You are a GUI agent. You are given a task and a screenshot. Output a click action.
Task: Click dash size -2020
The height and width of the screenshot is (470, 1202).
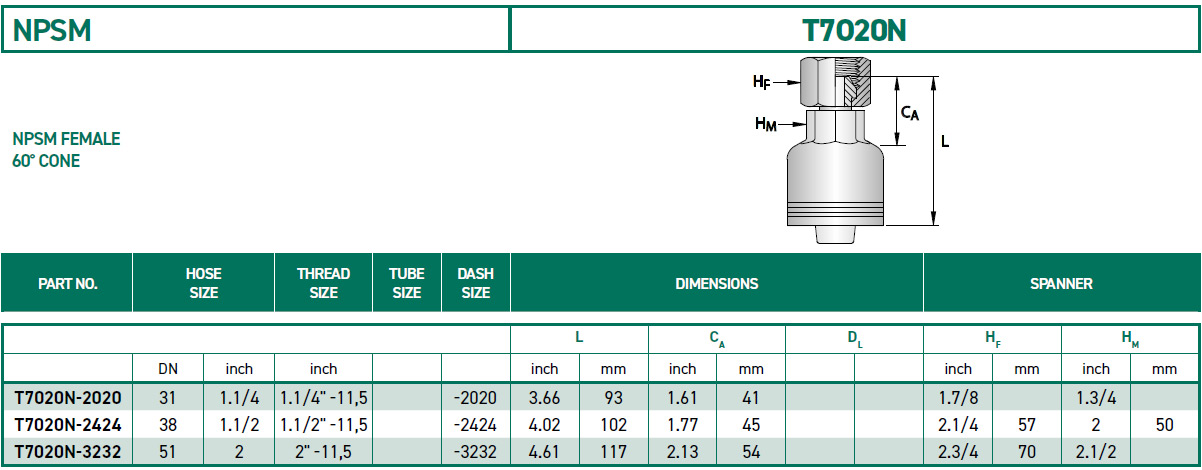point(475,397)
